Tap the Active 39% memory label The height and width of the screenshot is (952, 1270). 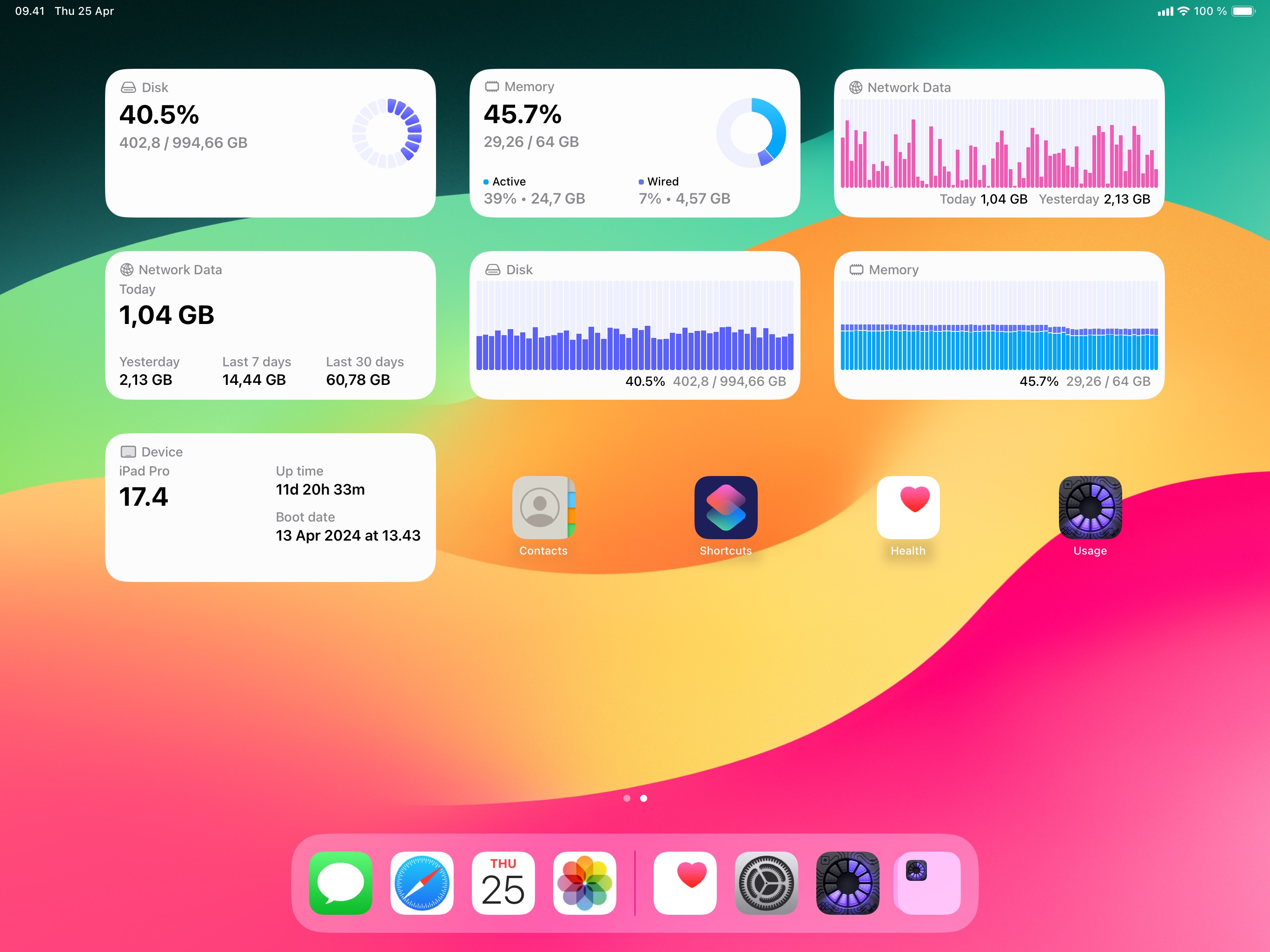click(x=534, y=191)
